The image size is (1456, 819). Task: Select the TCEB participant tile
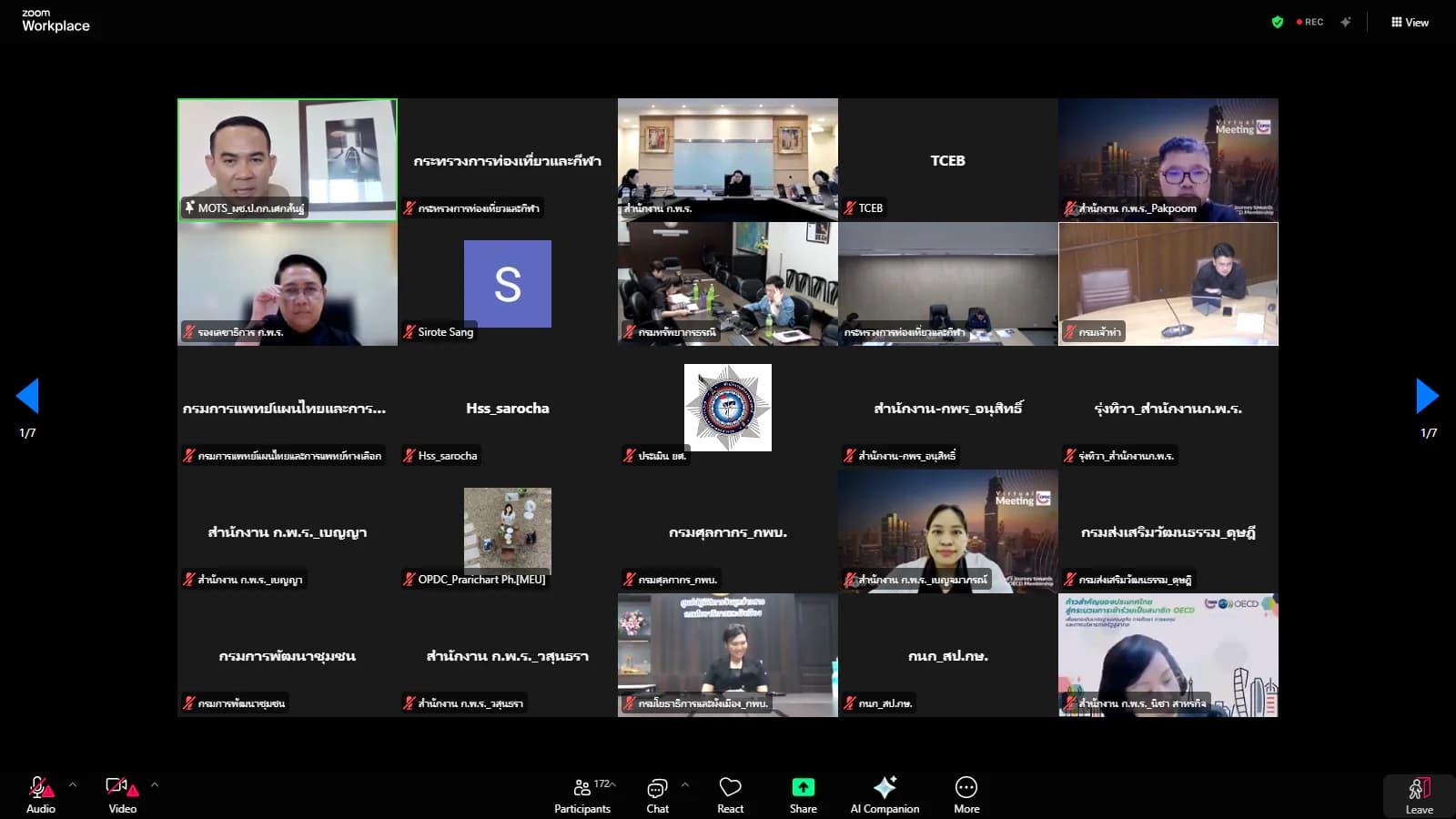947,159
